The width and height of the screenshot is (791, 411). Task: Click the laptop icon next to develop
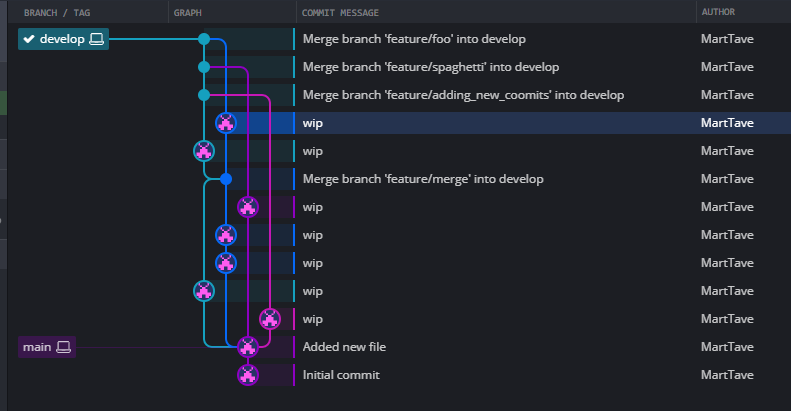(96, 39)
